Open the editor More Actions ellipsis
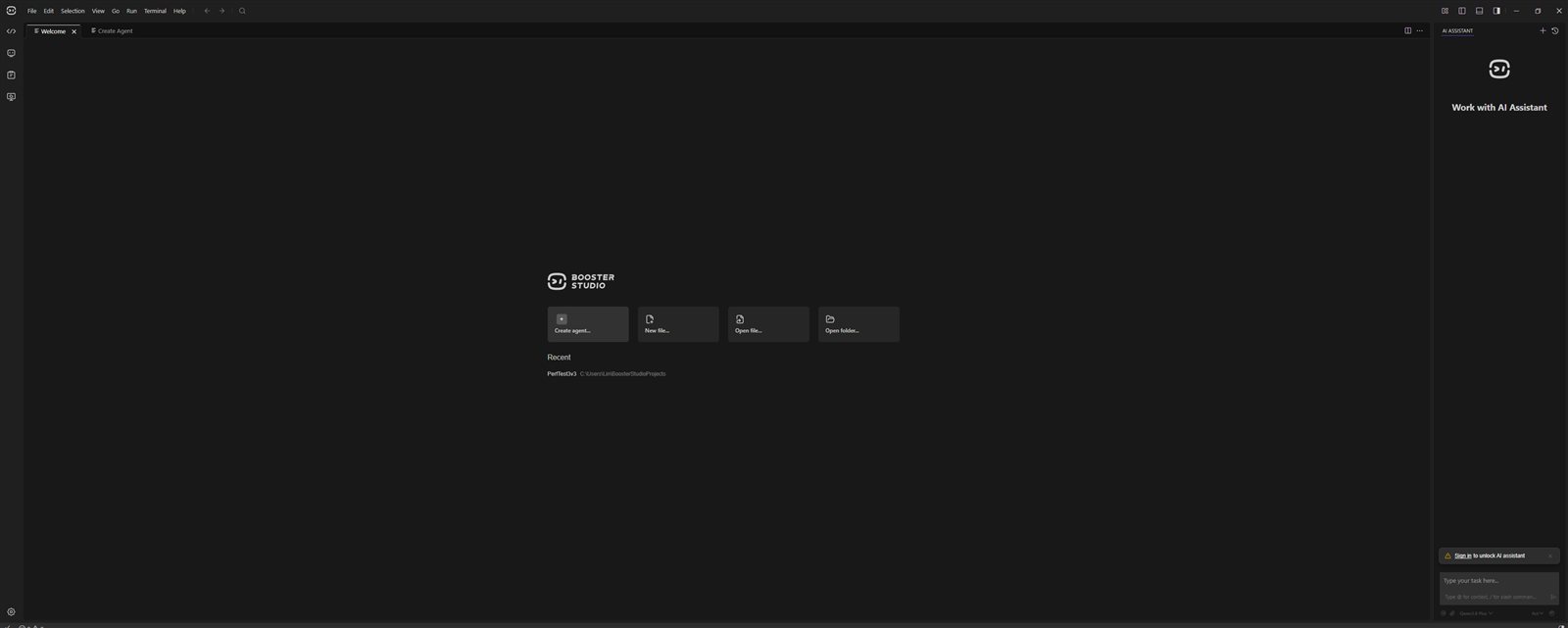The height and width of the screenshot is (628, 1568). click(1419, 30)
